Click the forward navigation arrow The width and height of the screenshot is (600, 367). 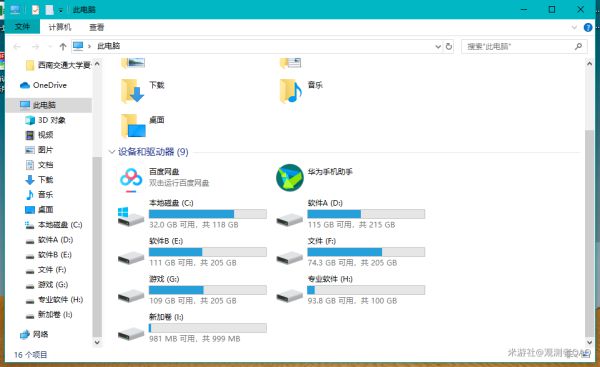(35, 47)
